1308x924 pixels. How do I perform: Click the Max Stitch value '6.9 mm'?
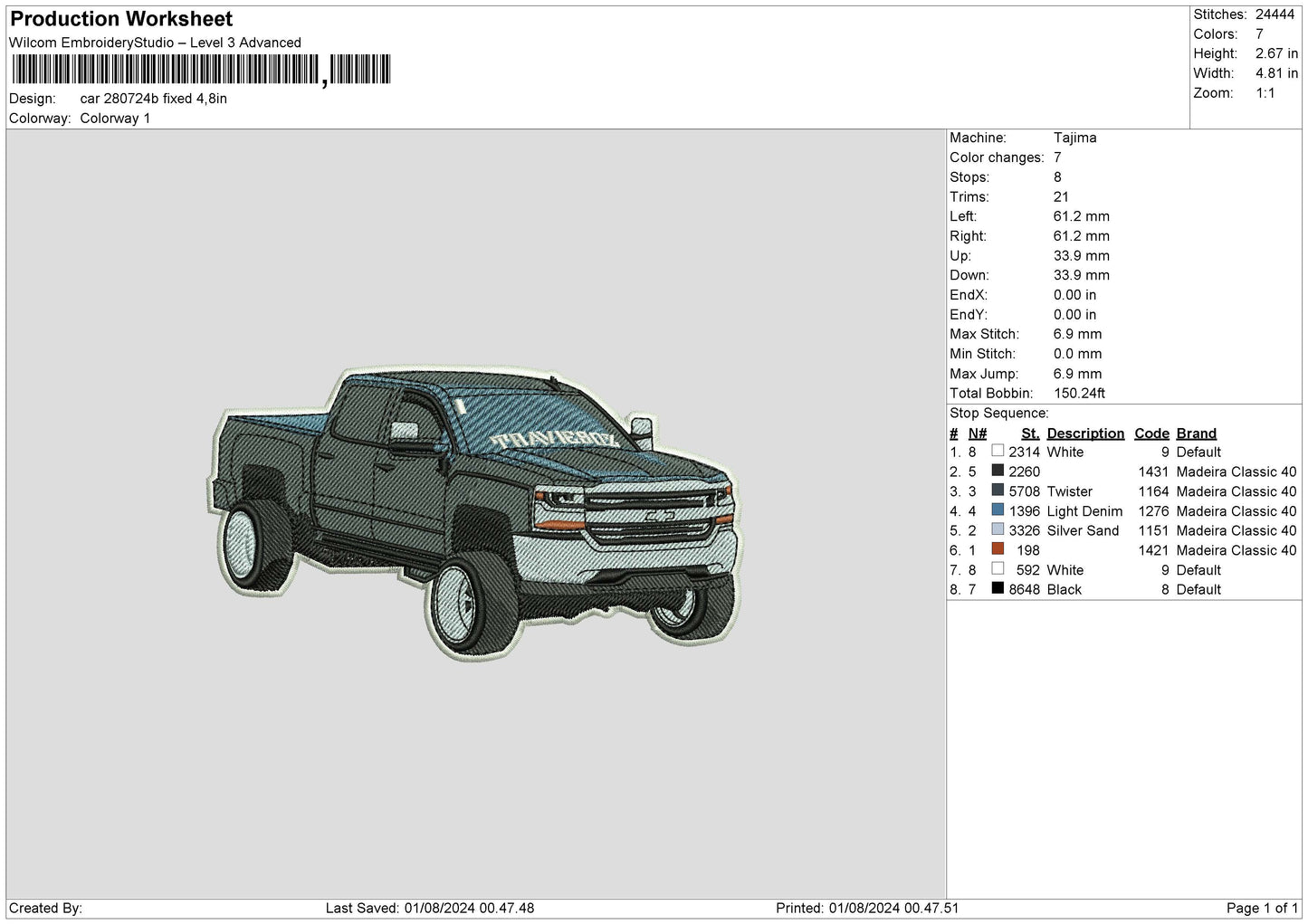(1077, 334)
